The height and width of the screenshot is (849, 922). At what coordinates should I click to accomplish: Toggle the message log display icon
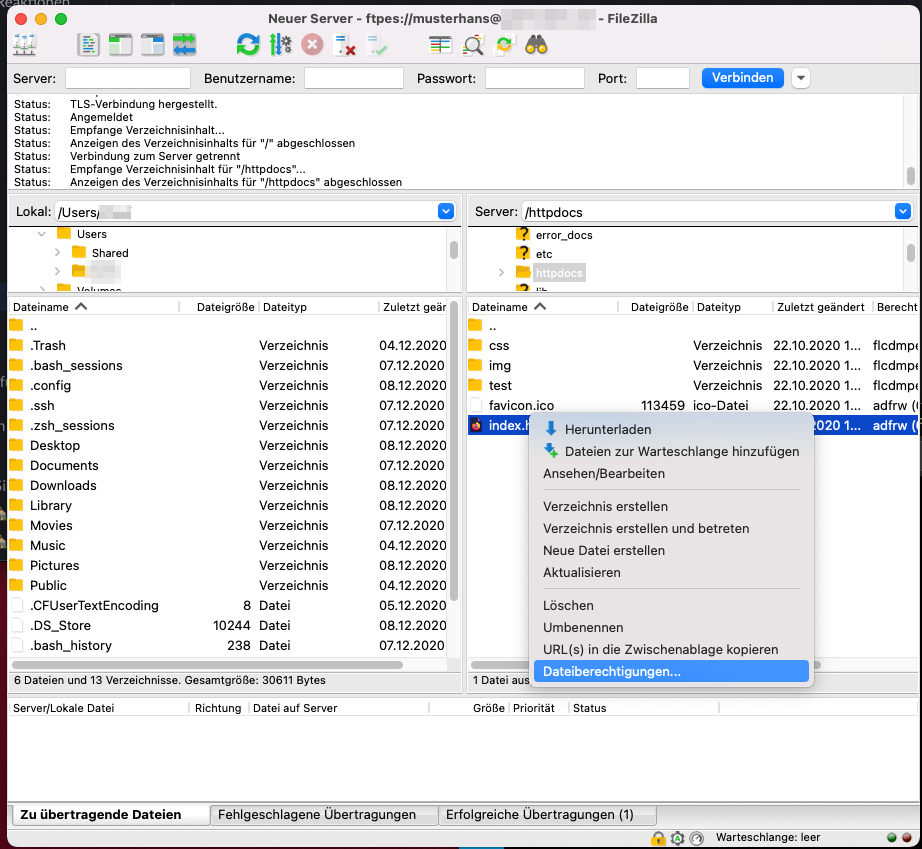click(x=89, y=45)
